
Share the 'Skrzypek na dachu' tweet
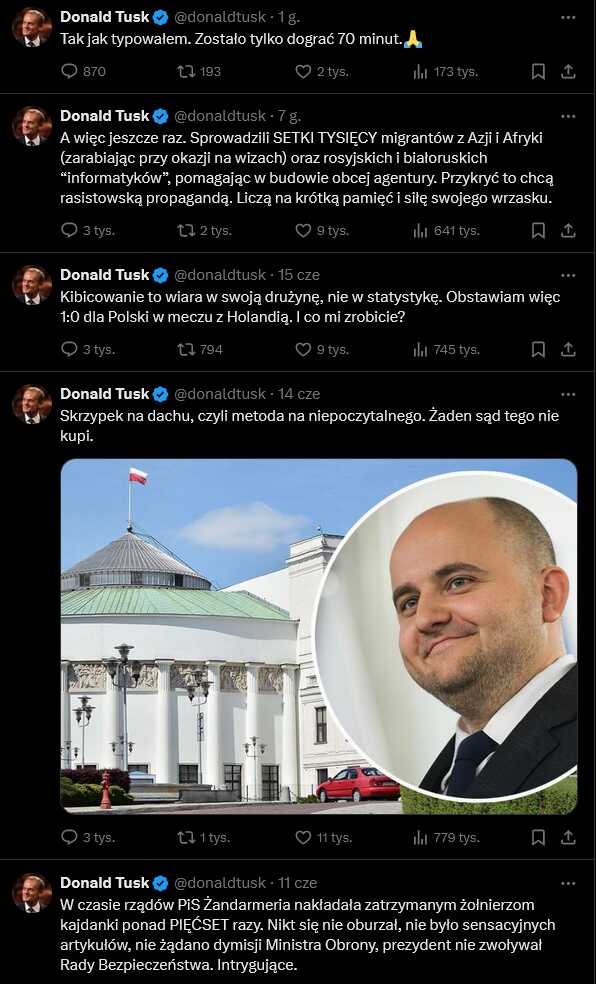tap(568, 837)
